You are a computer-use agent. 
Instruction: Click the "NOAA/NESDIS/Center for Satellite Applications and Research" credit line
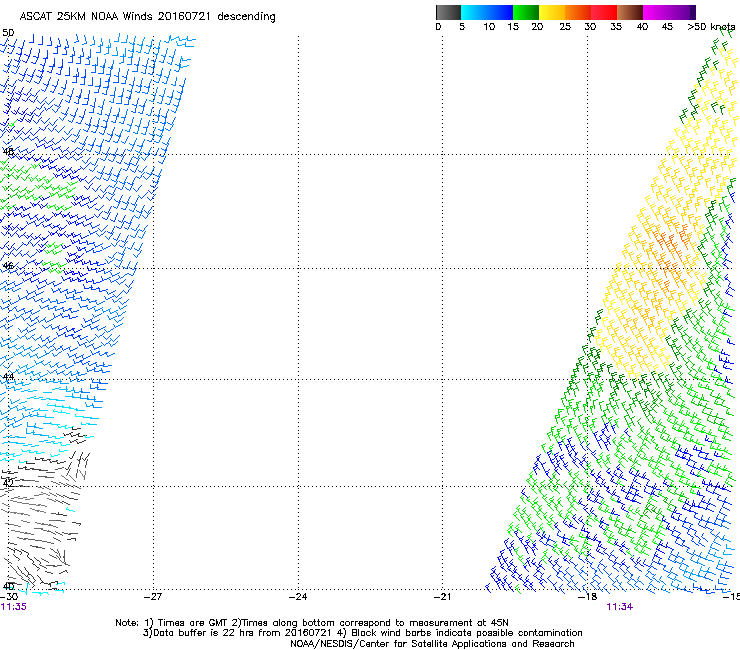point(432,644)
